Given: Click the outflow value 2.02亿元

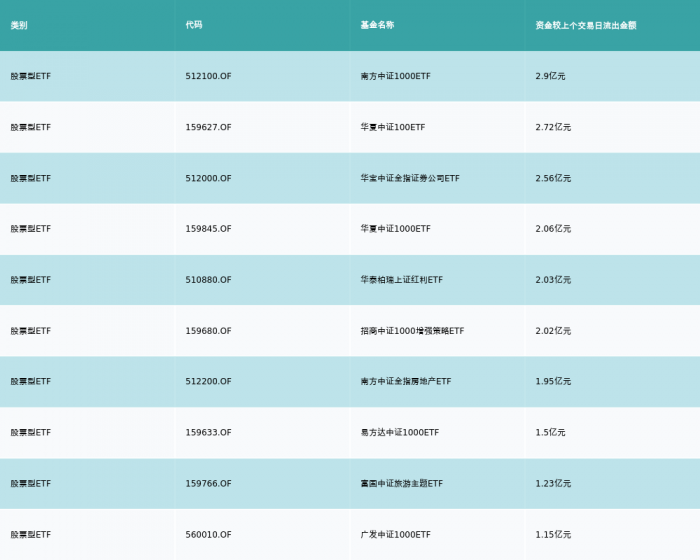Looking at the screenshot, I should [x=553, y=331].
